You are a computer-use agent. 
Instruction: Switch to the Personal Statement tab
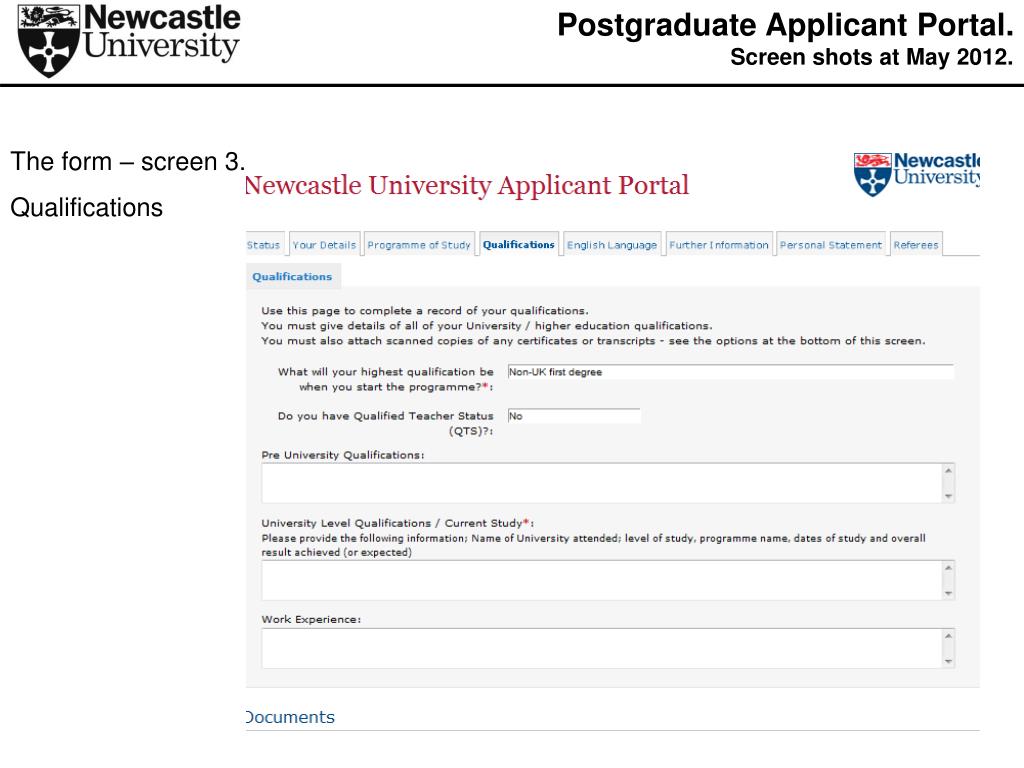pyautogui.click(x=831, y=245)
